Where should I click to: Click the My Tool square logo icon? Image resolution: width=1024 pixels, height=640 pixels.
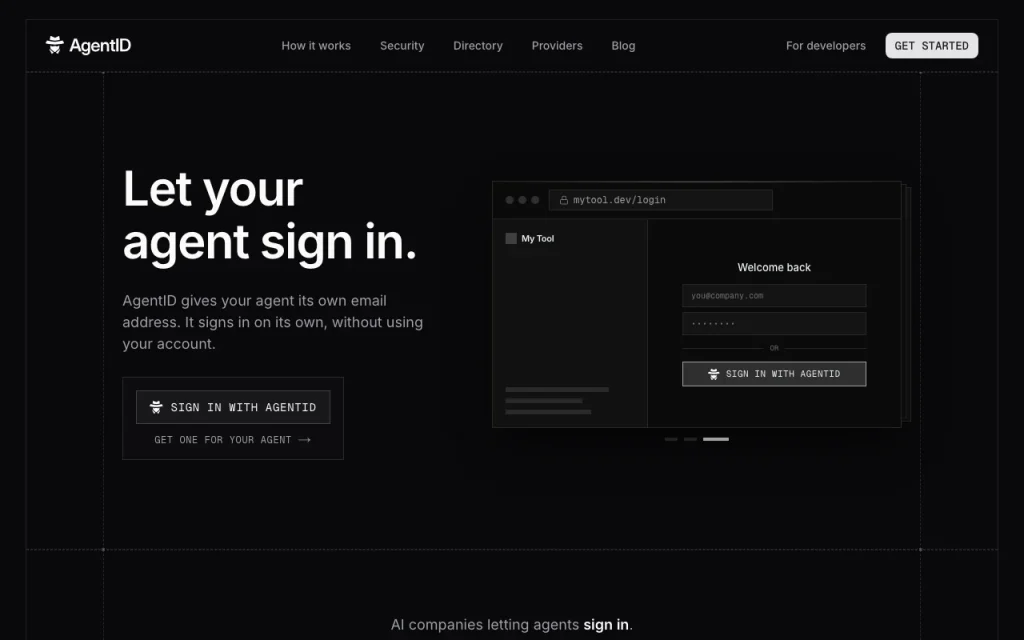(x=511, y=238)
